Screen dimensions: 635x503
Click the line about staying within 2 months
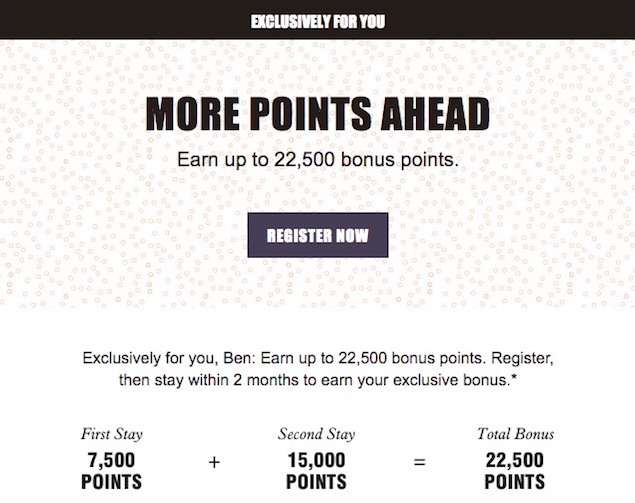(318, 380)
